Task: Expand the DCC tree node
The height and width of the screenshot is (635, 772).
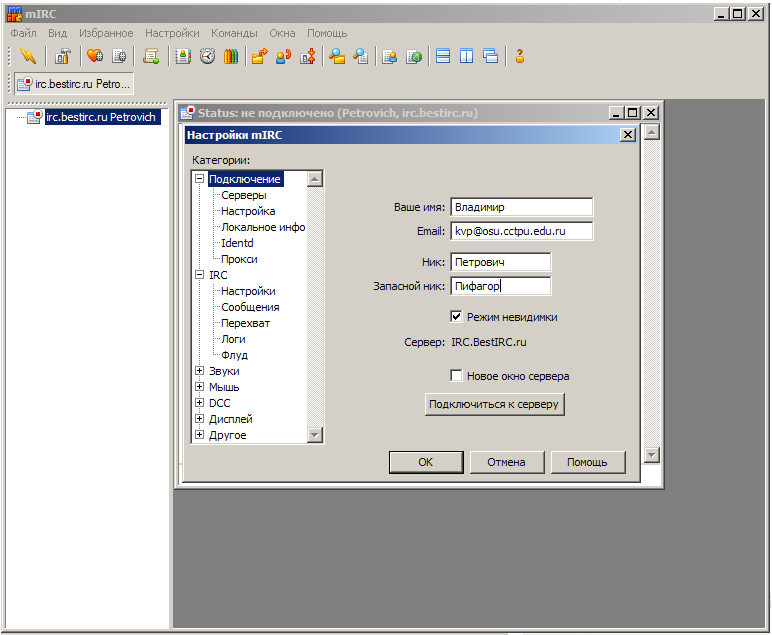Action: tap(199, 403)
